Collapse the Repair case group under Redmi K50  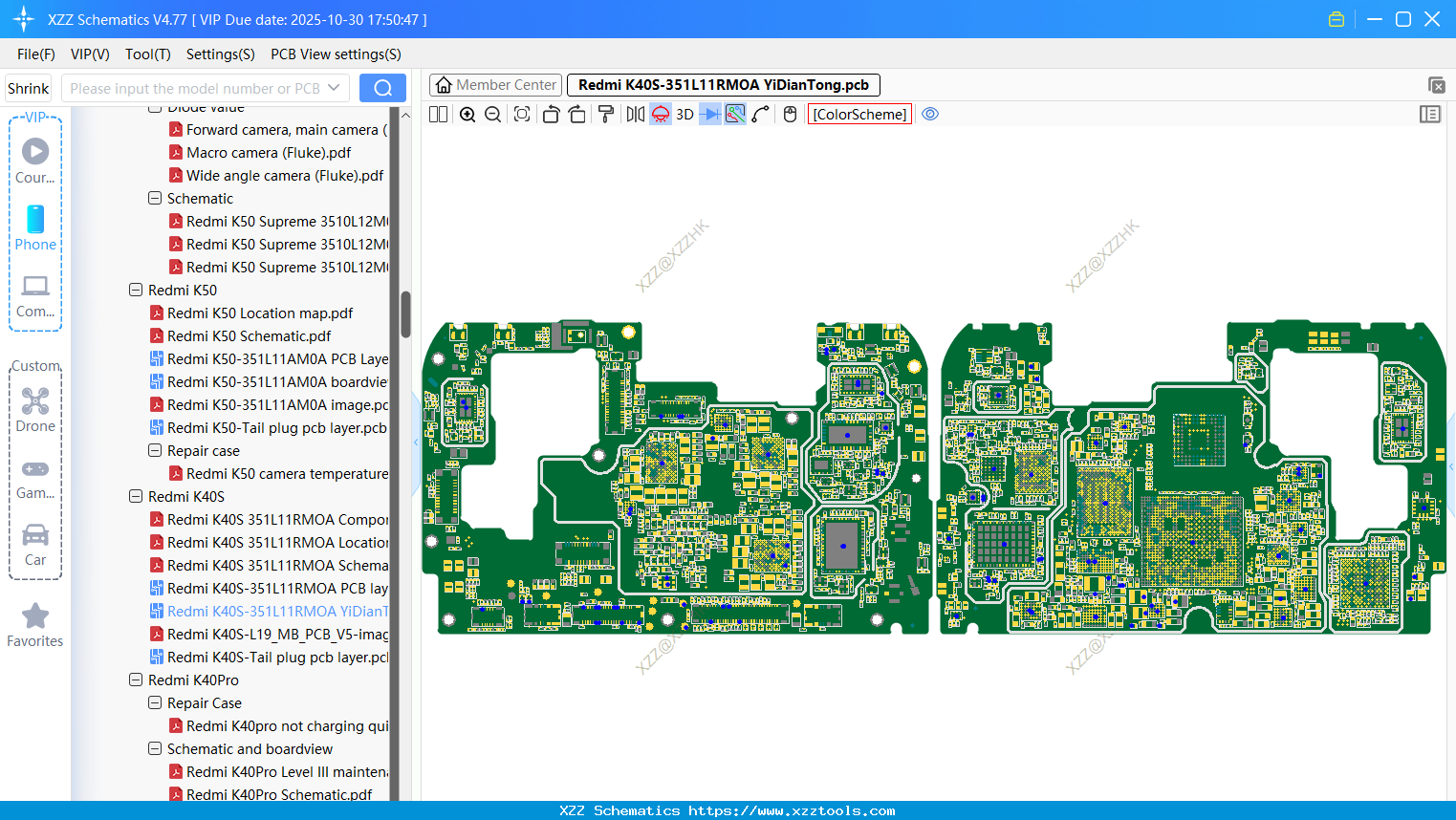point(154,450)
